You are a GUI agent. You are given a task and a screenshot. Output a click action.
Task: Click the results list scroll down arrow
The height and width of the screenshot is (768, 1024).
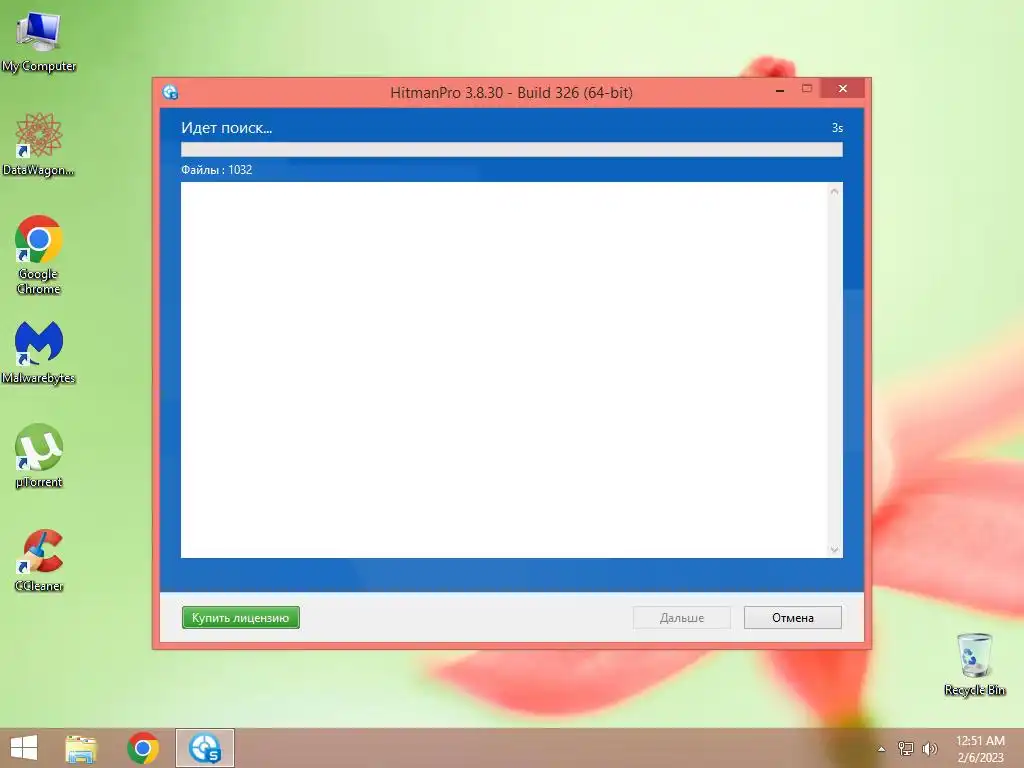pyautogui.click(x=834, y=550)
